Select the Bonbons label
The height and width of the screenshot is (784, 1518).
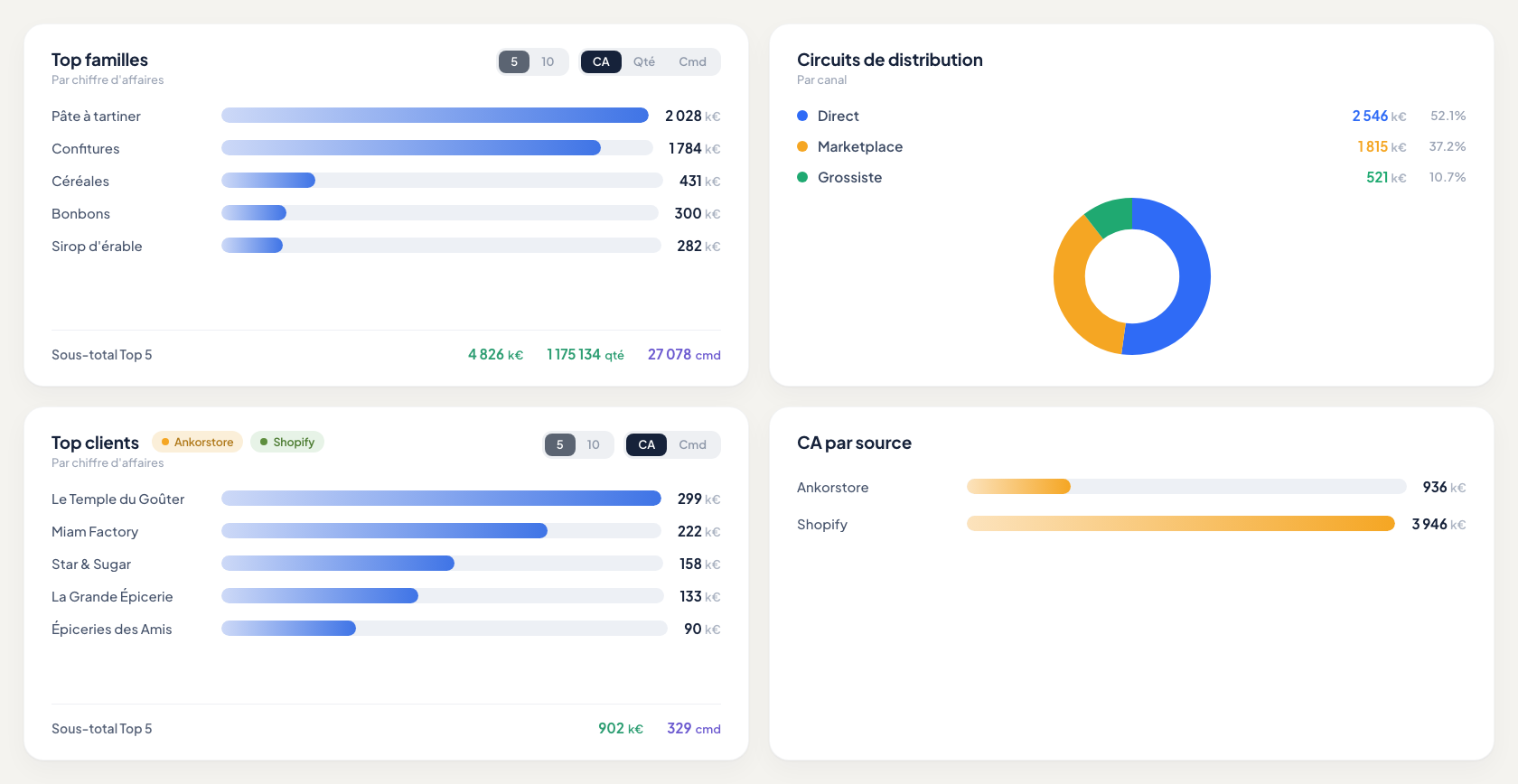(x=80, y=213)
